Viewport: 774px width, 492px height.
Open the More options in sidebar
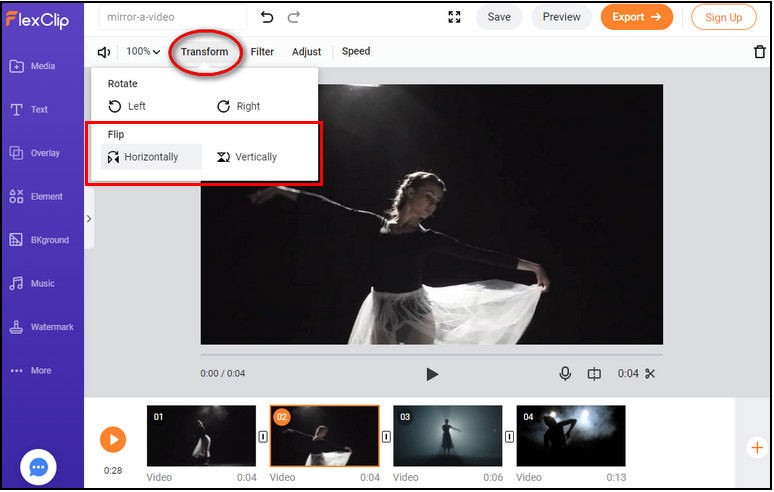31,370
